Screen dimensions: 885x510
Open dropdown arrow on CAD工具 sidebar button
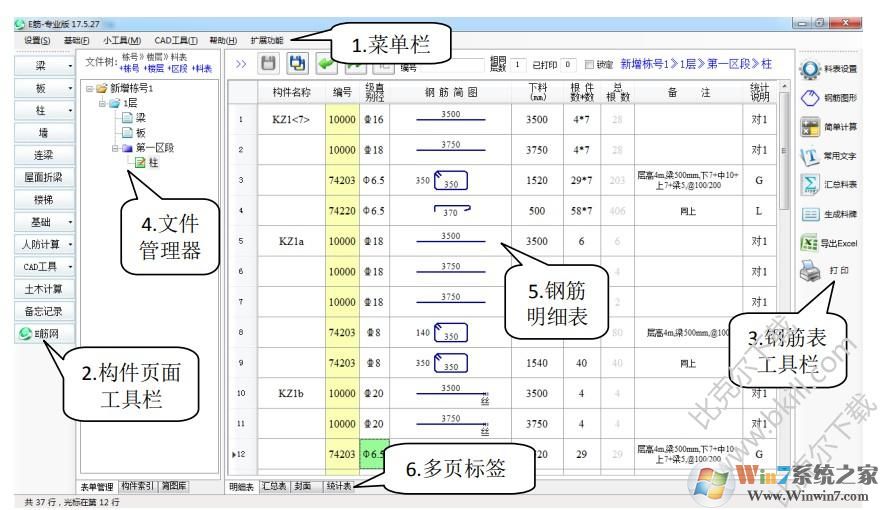tap(70, 266)
